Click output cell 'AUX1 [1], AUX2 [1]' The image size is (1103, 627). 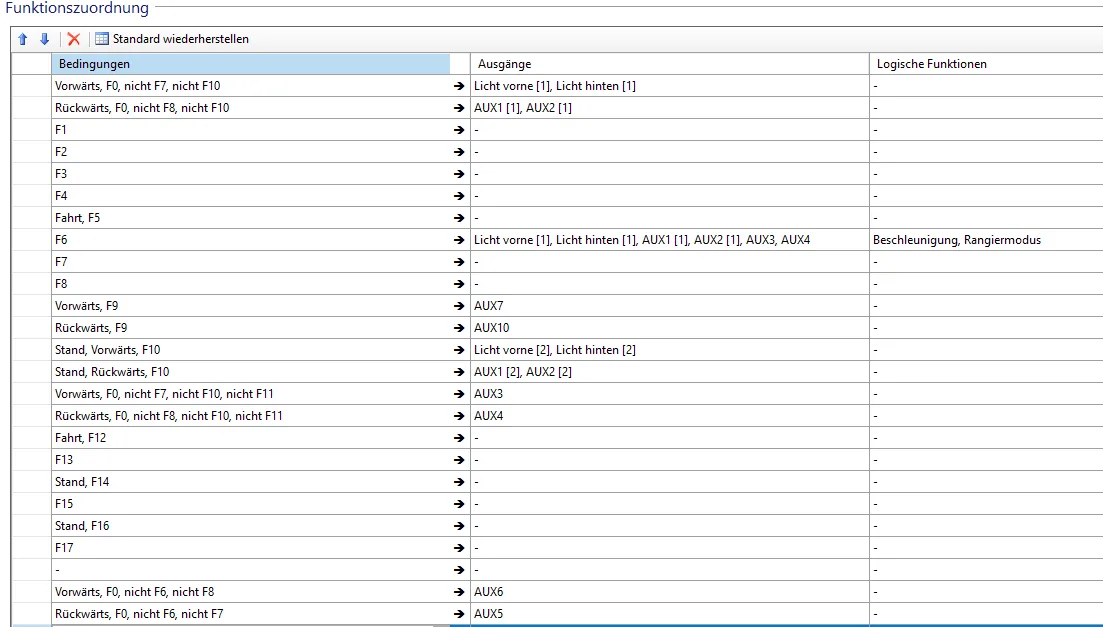[670, 108]
